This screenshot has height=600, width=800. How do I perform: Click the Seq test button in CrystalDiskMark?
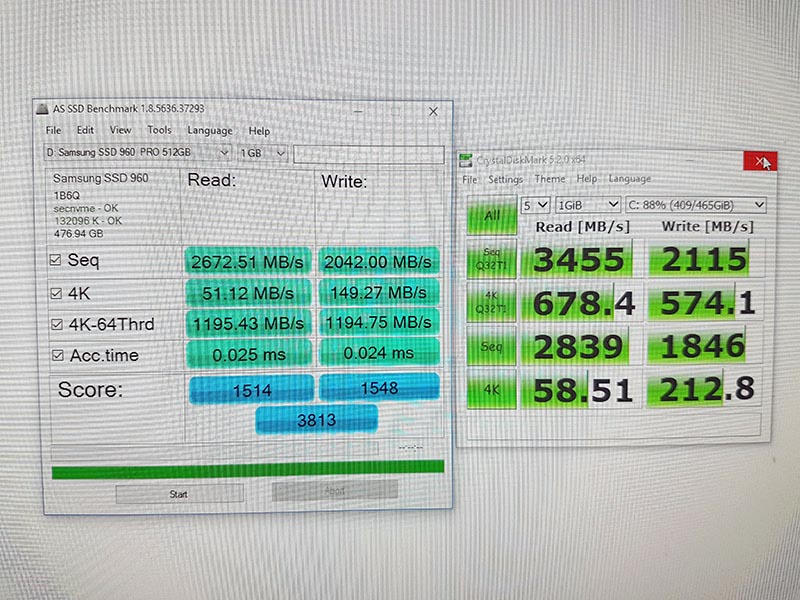(x=492, y=346)
